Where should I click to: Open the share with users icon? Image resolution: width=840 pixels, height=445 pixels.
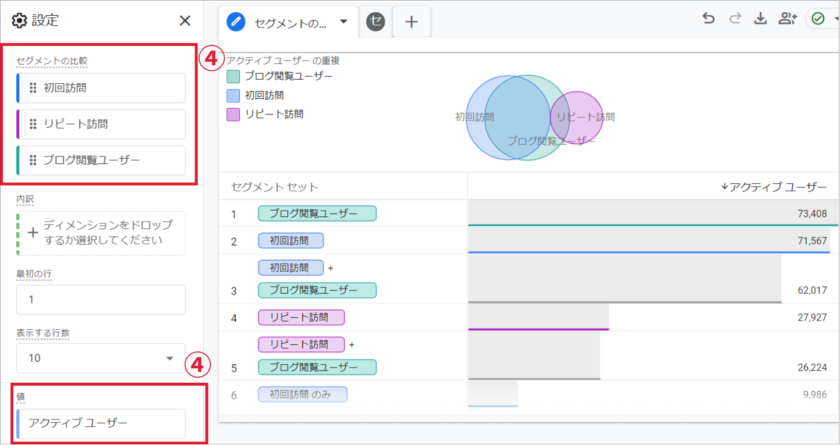pyautogui.click(x=787, y=19)
